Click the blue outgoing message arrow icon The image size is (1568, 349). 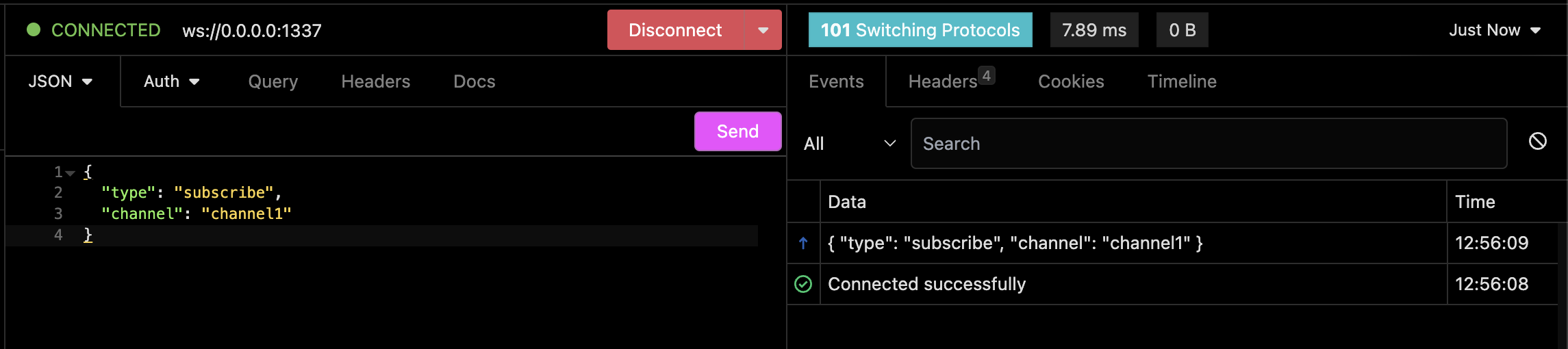[803, 243]
